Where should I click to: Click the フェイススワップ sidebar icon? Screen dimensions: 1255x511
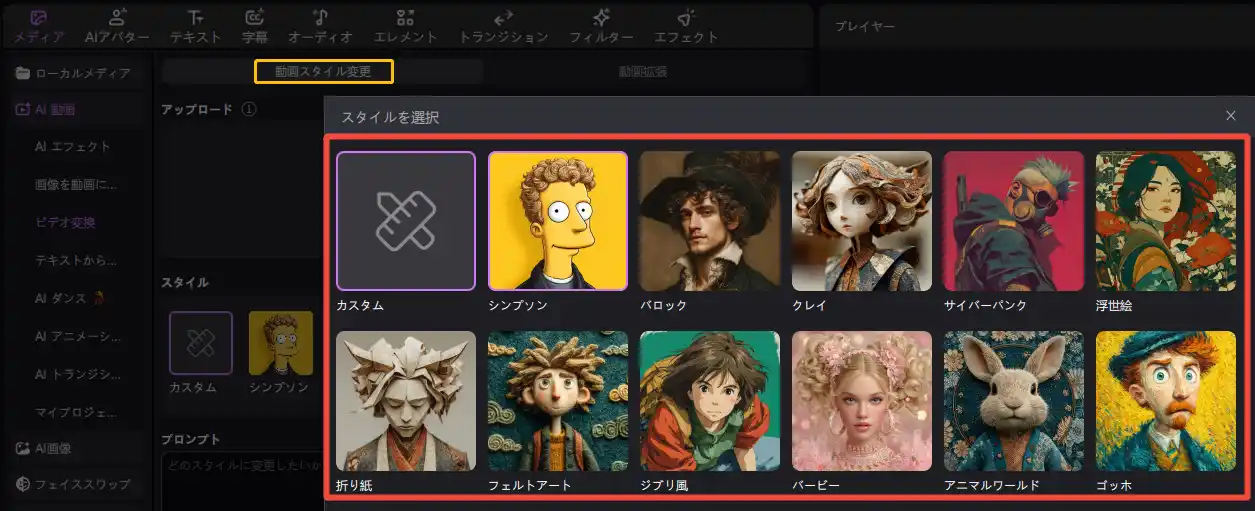(22, 484)
